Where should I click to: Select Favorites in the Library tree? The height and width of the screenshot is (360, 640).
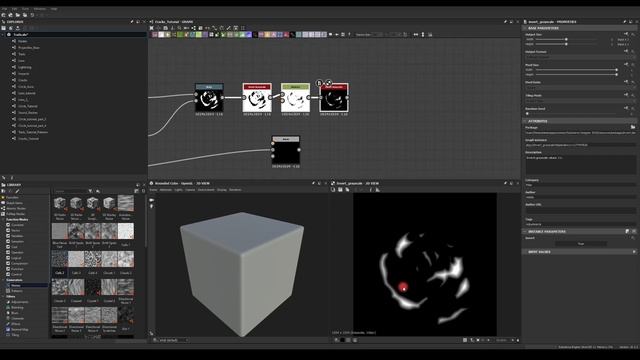[12, 198]
